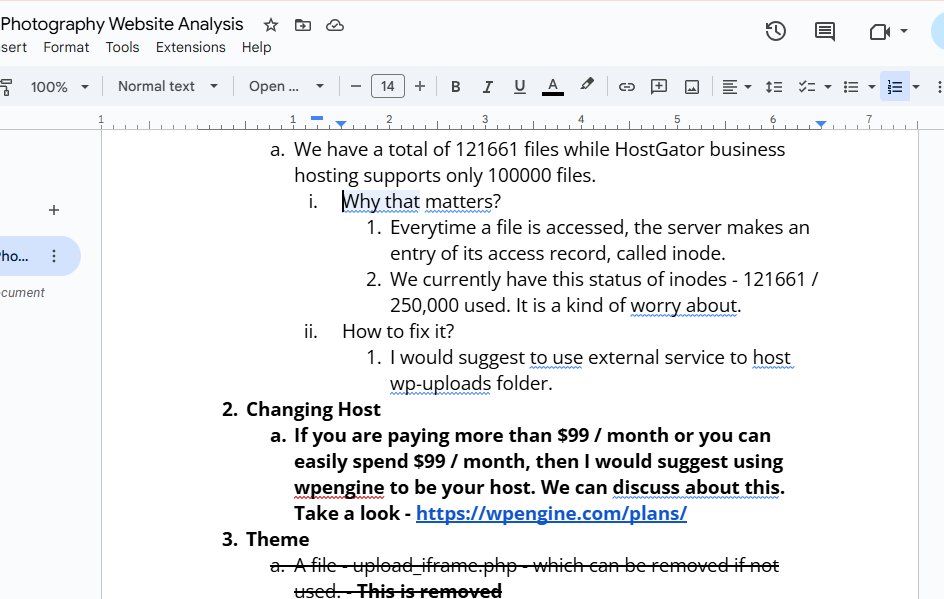Viewport: 944px width, 599px height.
Task: Expand video call options arrow
Action: click(x=904, y=31)
